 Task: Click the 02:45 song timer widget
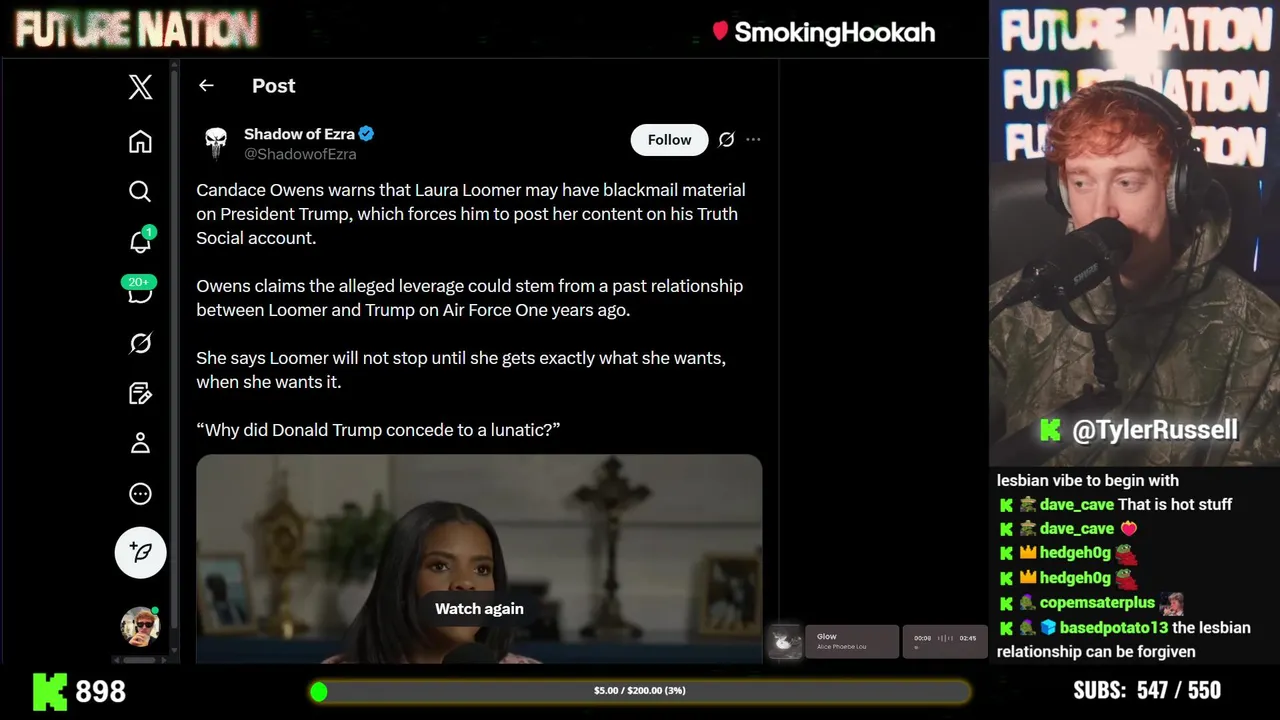pyautogui.click(x=945, y=642)
